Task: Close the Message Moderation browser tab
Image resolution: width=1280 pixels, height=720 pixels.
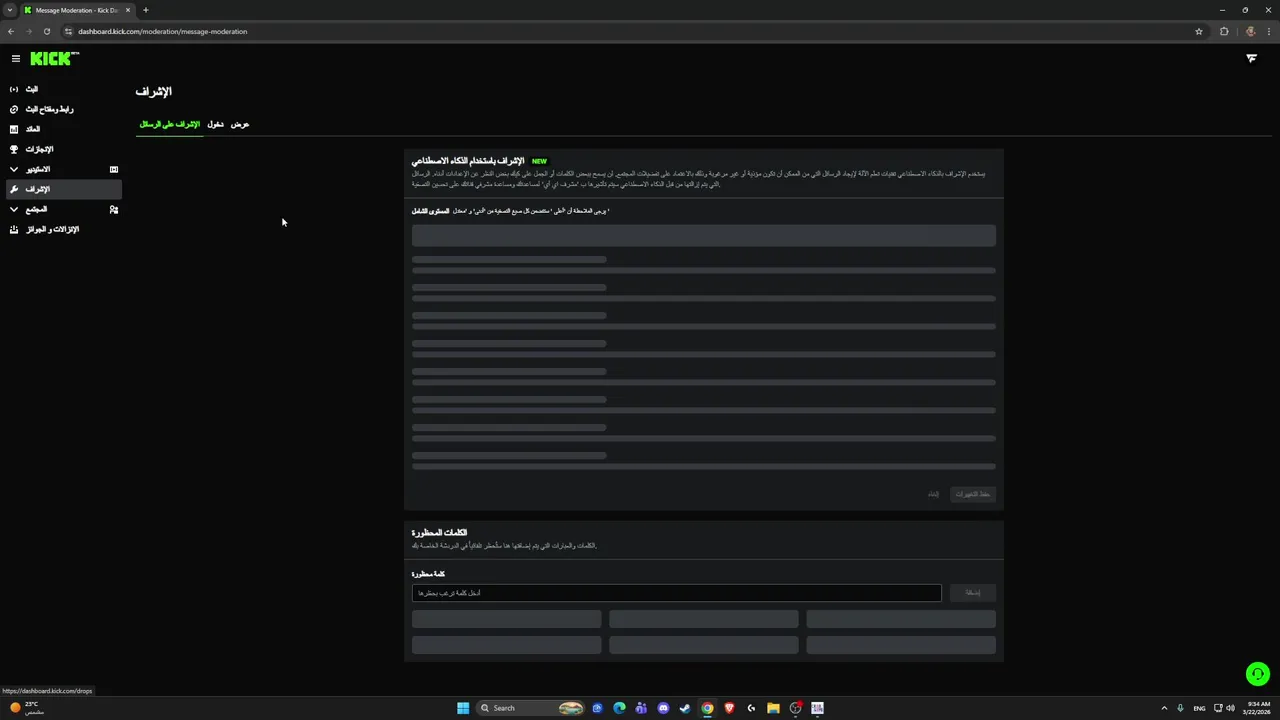Action: pyautogui.click(x=128, y=10)
